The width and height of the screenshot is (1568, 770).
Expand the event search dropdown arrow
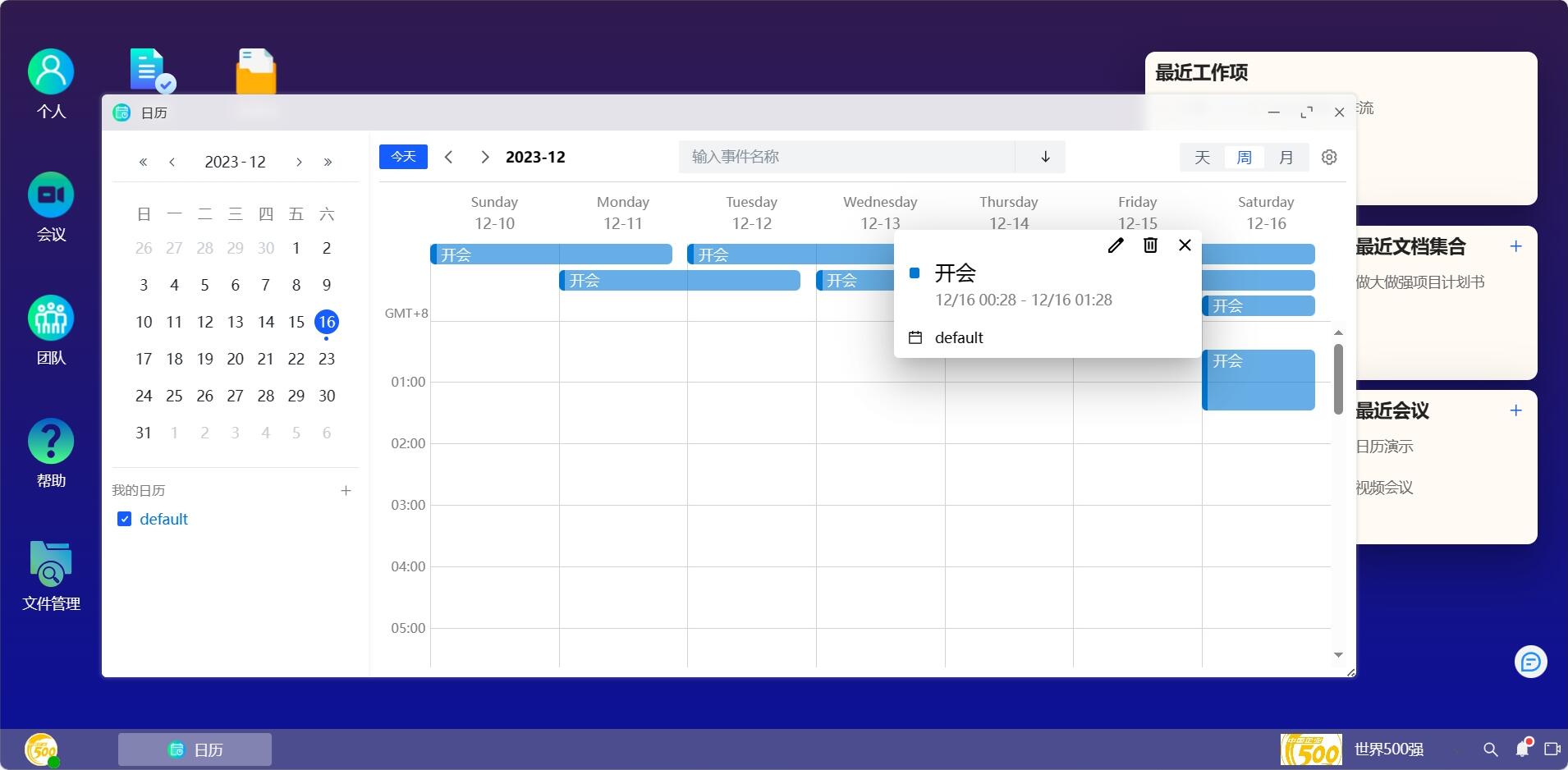click(x=1045, y=157)
